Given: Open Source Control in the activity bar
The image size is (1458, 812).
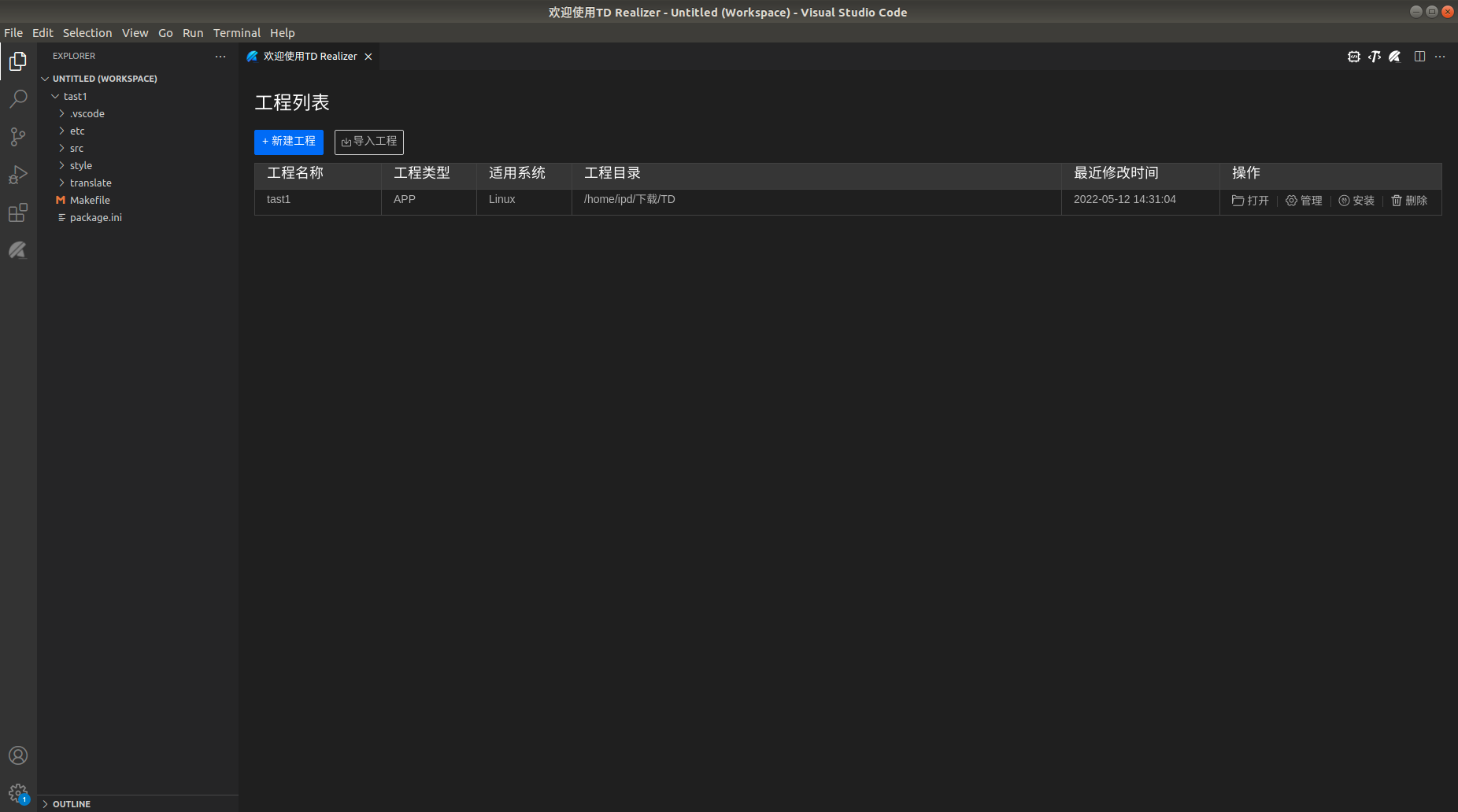Looking at the screenshot, I should [17, 137].
